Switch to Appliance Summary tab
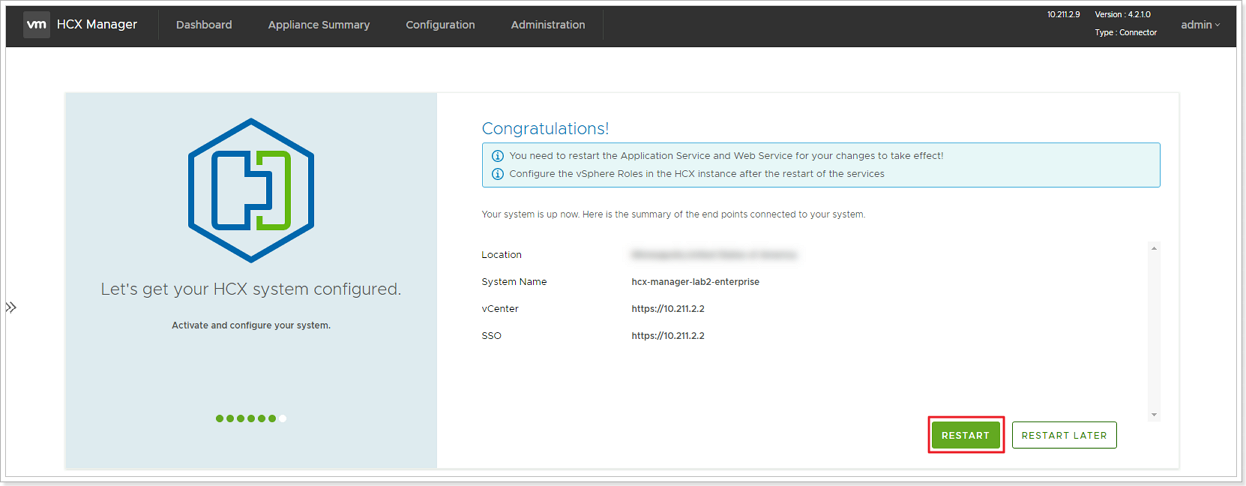Image resolution: width=1246 pixels, height=486 pixels. pyautogui.click(x=319, y=25)
